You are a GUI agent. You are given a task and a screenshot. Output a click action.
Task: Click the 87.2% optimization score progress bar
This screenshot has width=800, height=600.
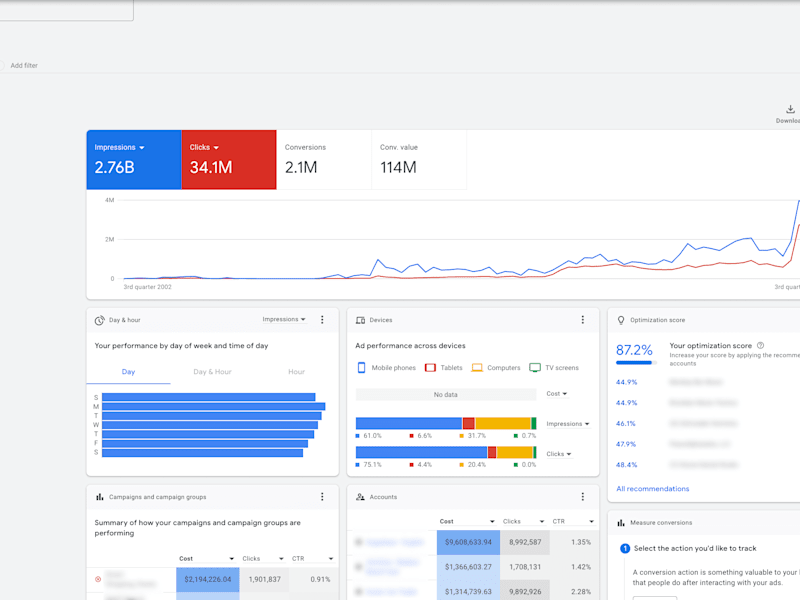pos(636,363)
